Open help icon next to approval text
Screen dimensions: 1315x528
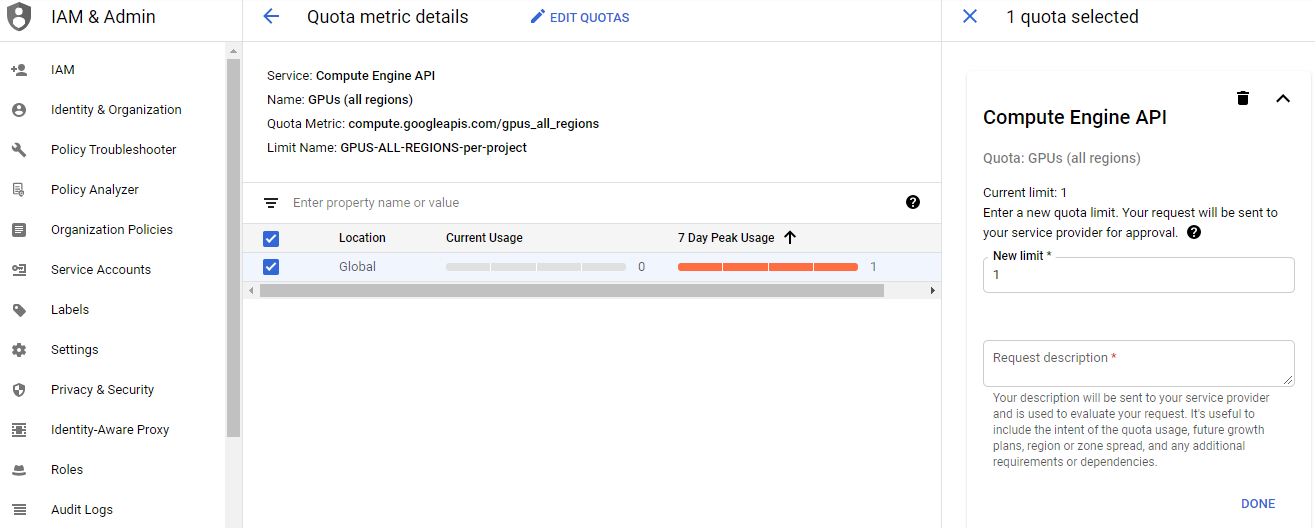(x=1194, y=233)
